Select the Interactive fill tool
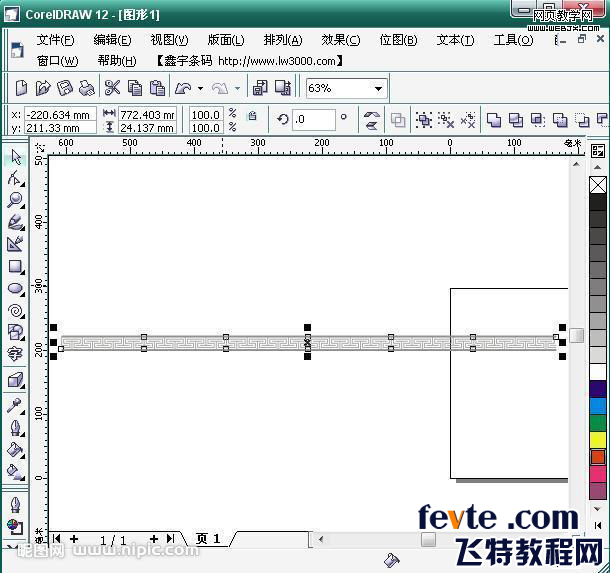The height and width of the screenshot is (573, 610). pyautogui.click(x=16, y=472)
